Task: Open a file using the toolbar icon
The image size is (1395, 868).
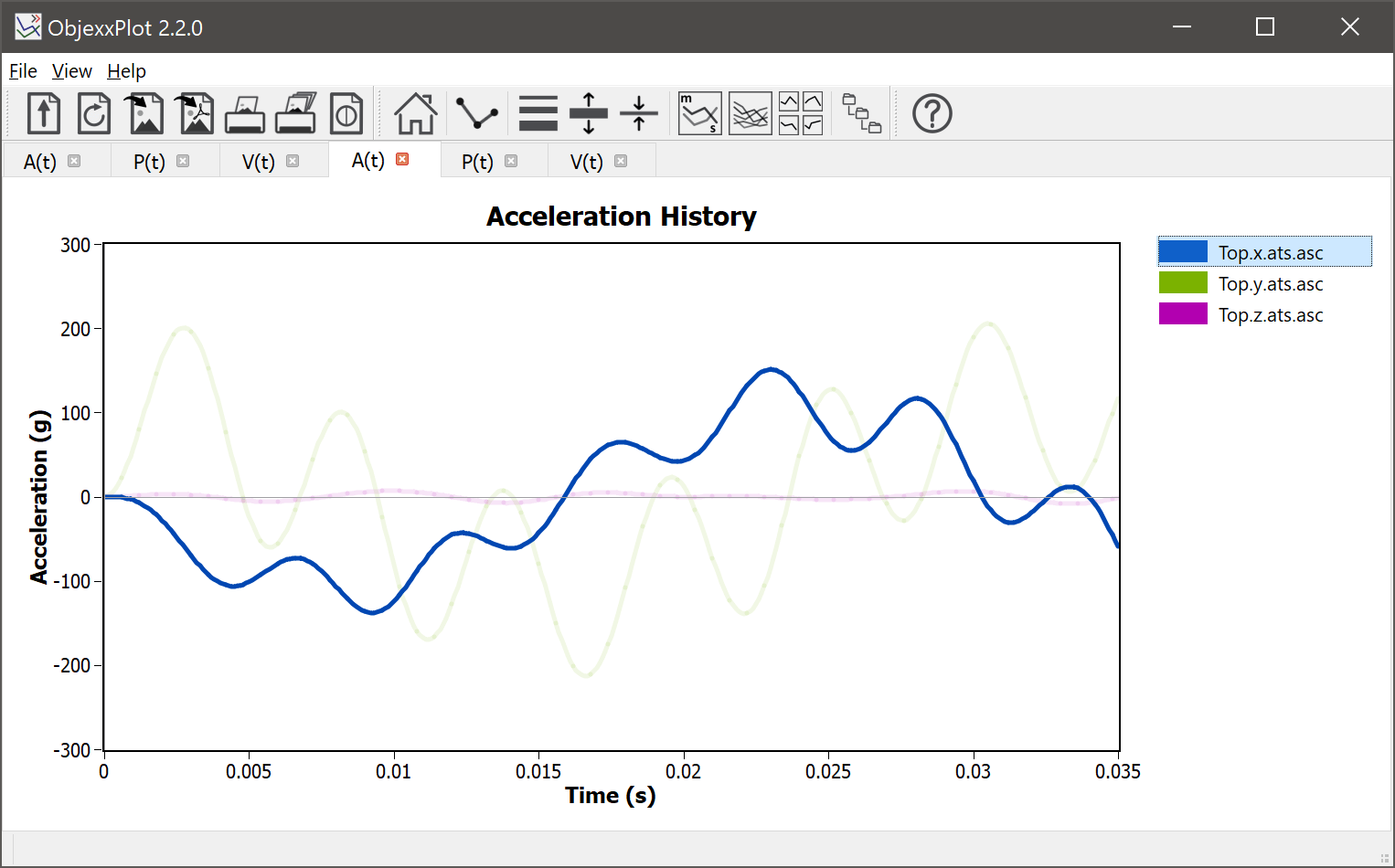Action: coord(43,112)
